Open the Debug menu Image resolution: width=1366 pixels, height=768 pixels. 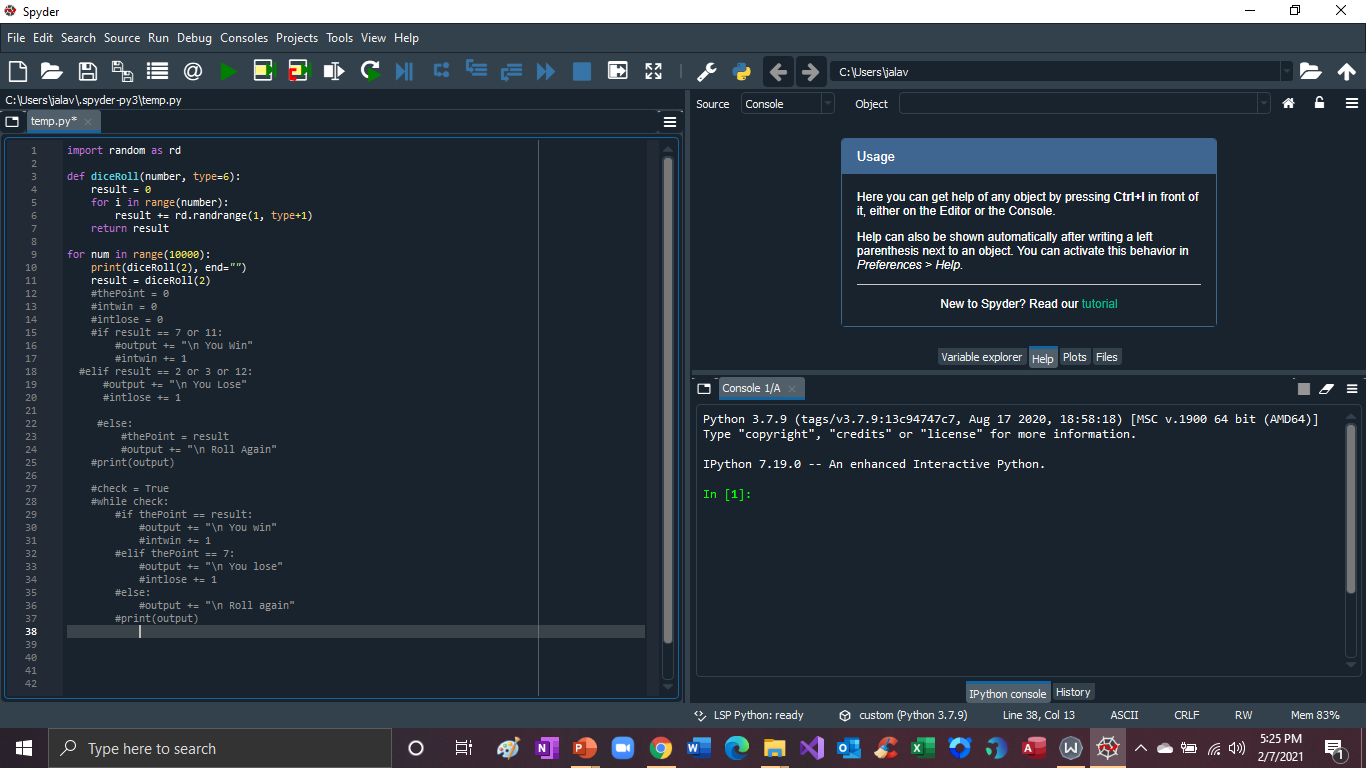tap(194, 38)
